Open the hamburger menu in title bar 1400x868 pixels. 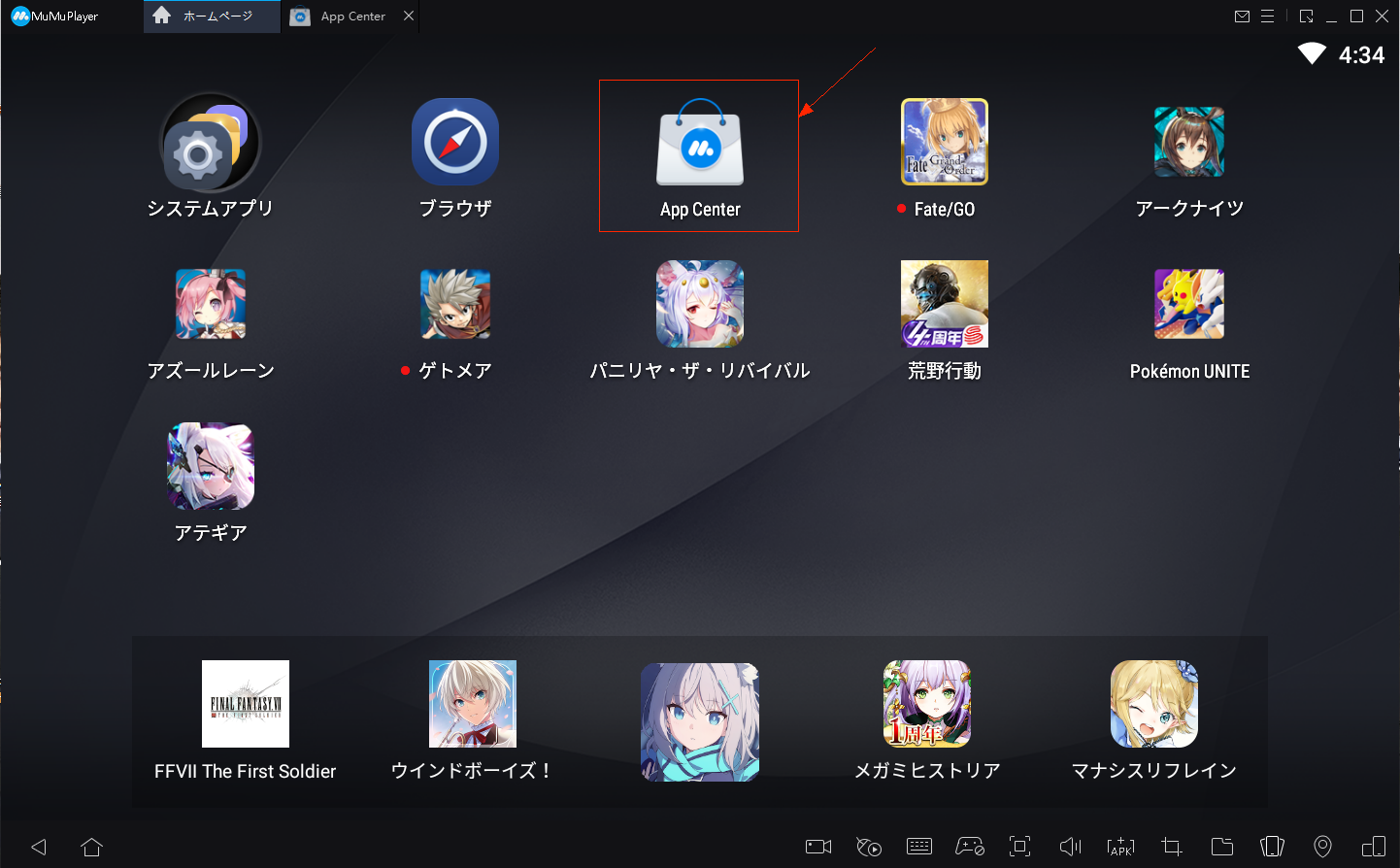(x=1268, y=17)
